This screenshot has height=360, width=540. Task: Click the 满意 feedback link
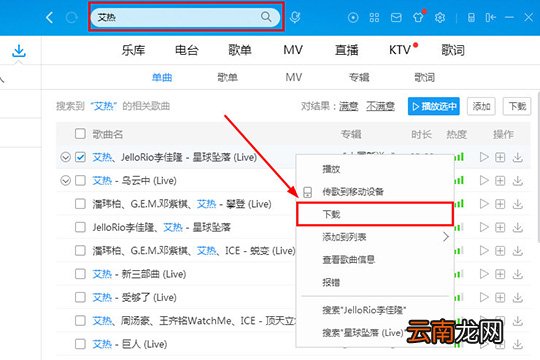click(349, 106)
